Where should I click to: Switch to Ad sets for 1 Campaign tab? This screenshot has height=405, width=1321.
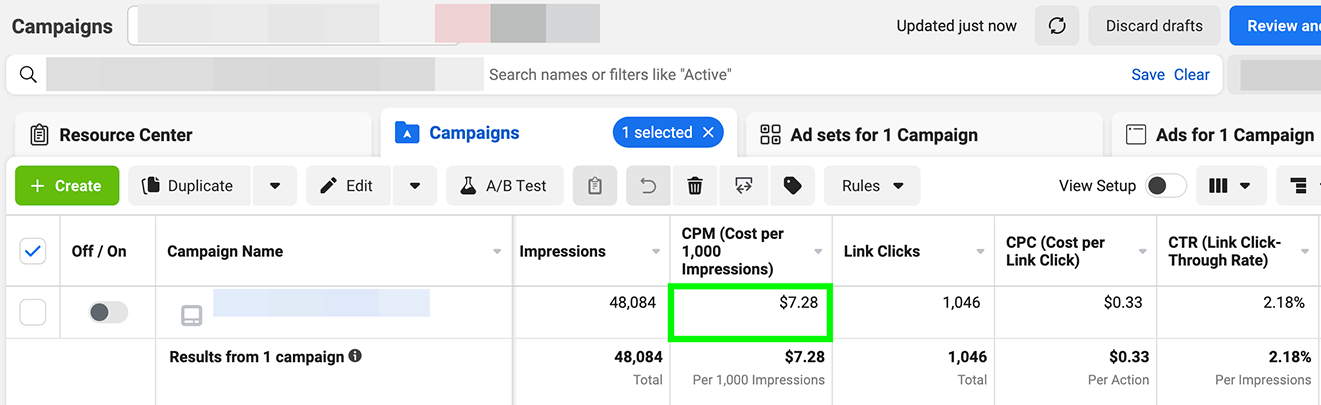pyautogui.click(x=883, y=135)
